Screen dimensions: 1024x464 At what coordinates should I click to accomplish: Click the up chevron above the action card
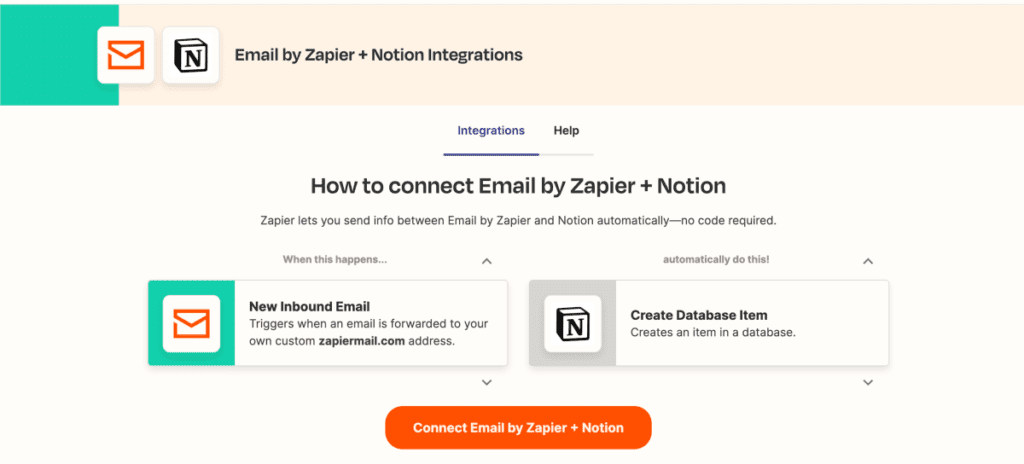(x=868, y=261)
